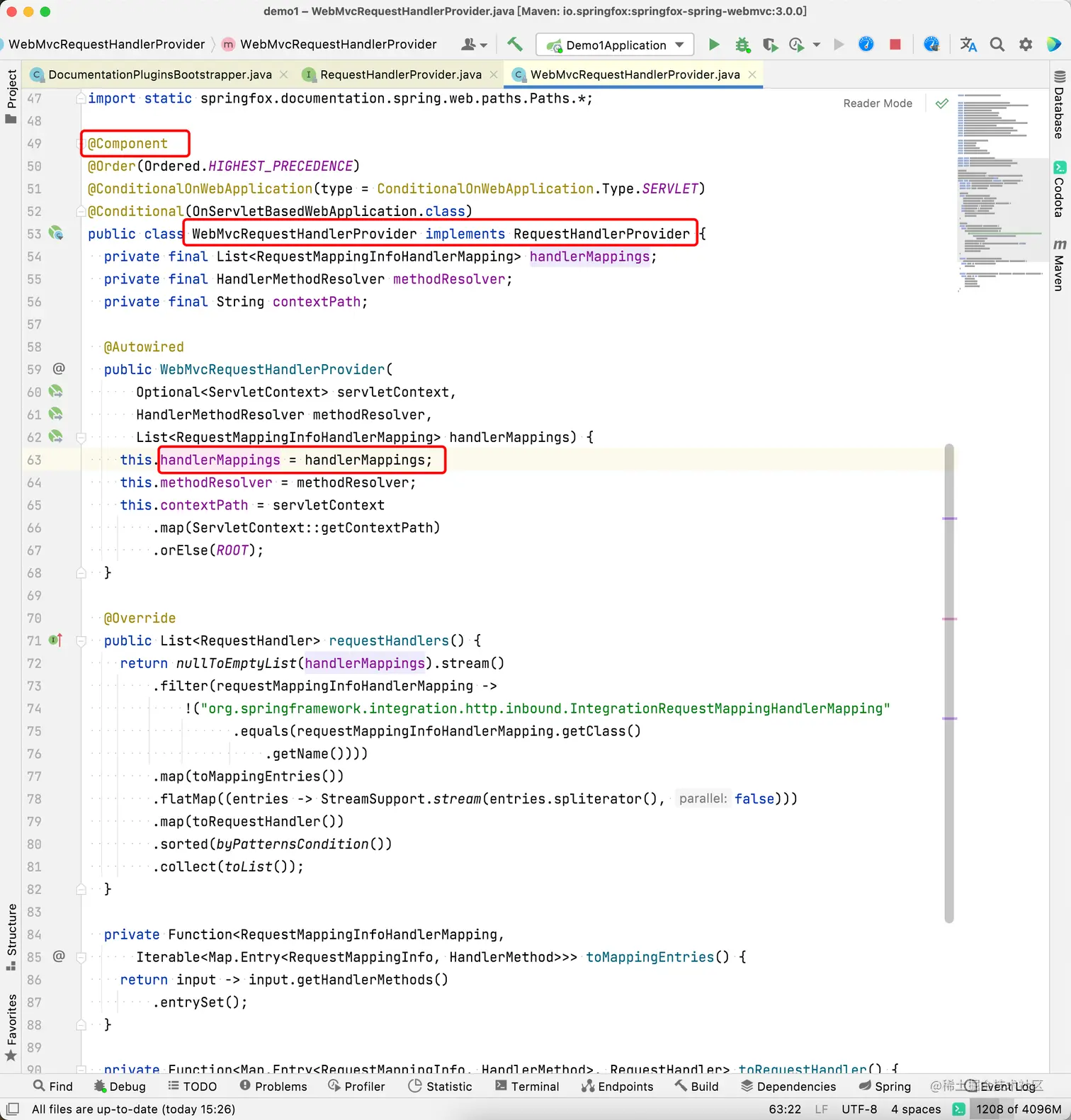Open the Find tool window

[x=53, y=1086]
